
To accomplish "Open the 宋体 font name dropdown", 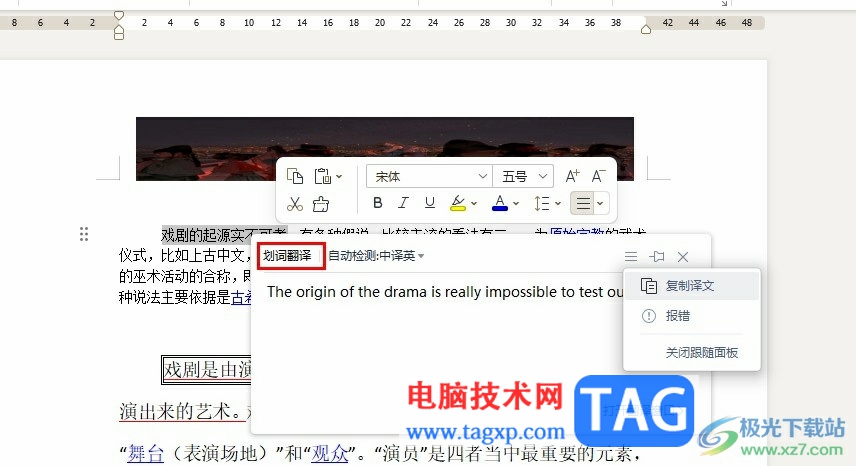I will pyautogui.click(x=429, y=176).
